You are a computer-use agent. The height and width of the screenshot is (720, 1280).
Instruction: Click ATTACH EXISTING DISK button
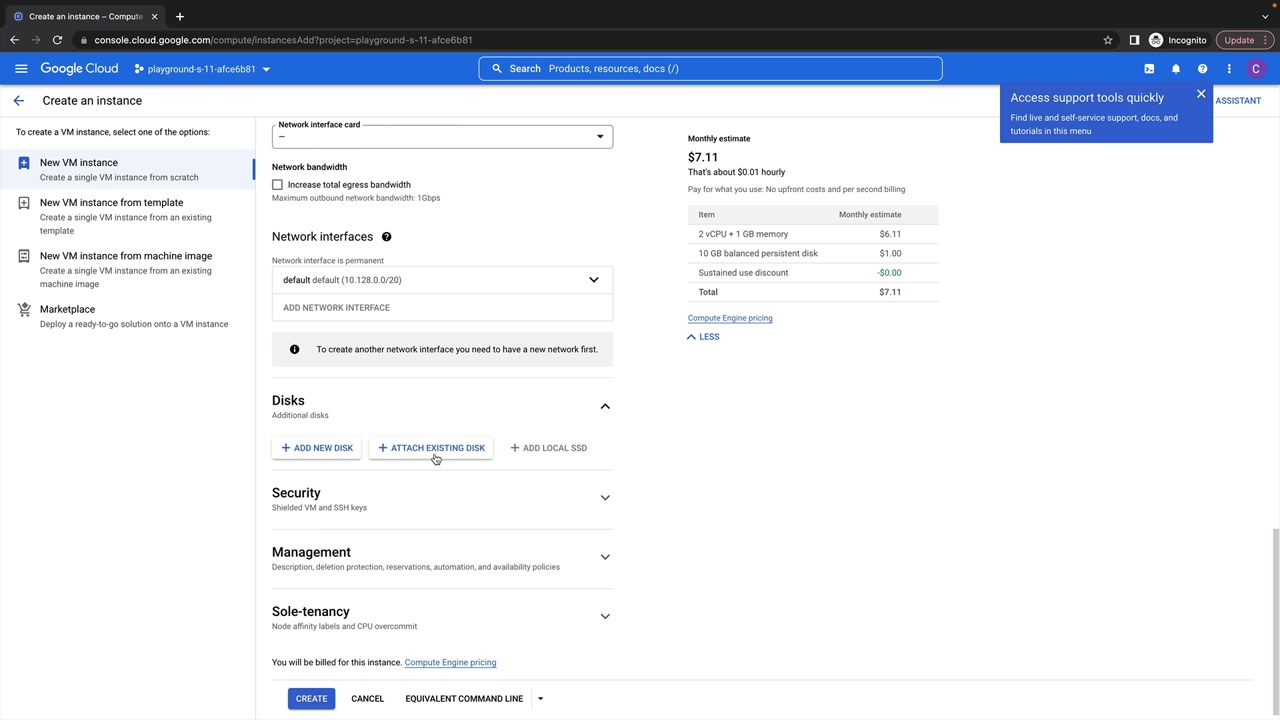431,448
